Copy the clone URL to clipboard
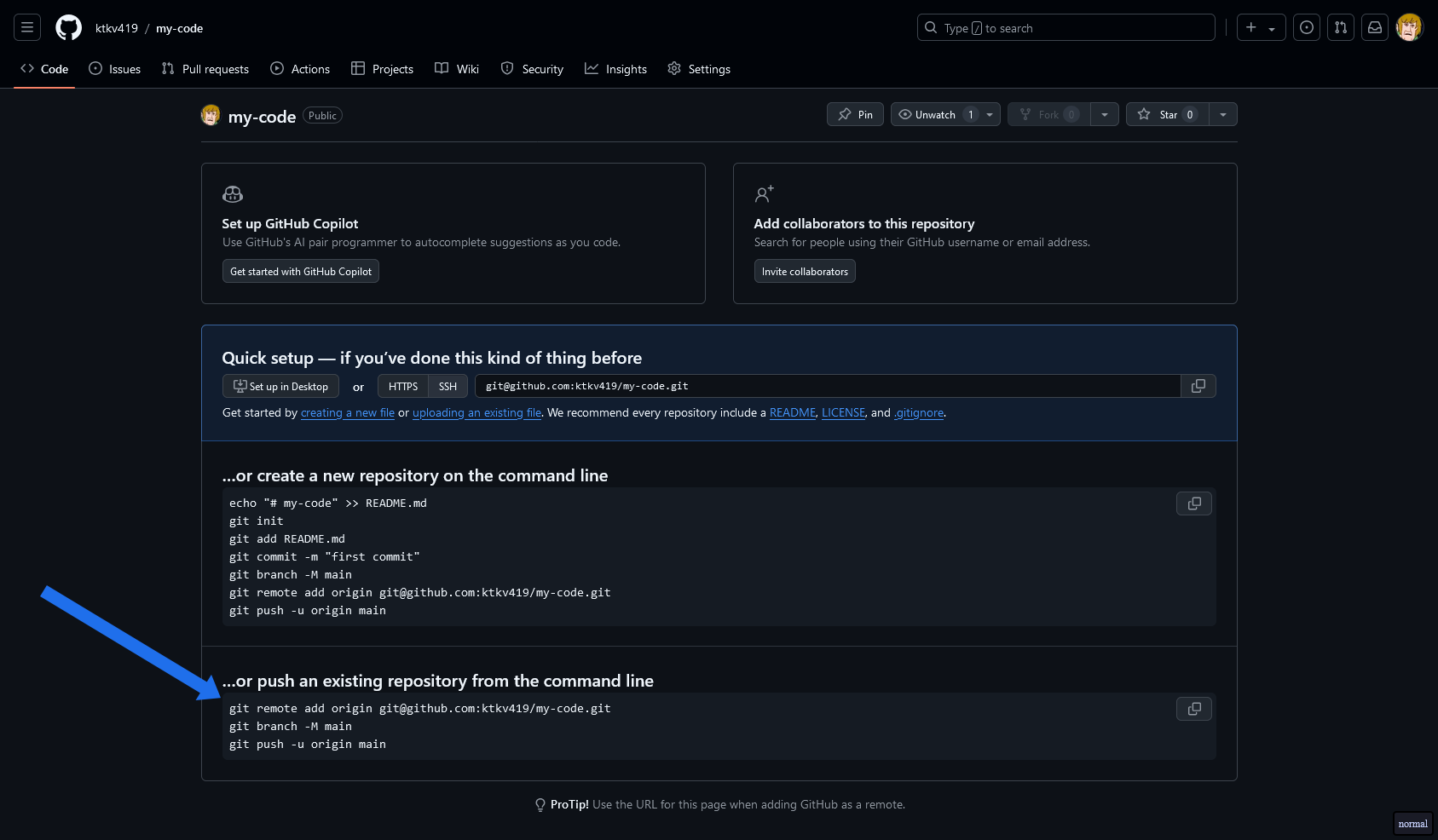 point(1198,386)
